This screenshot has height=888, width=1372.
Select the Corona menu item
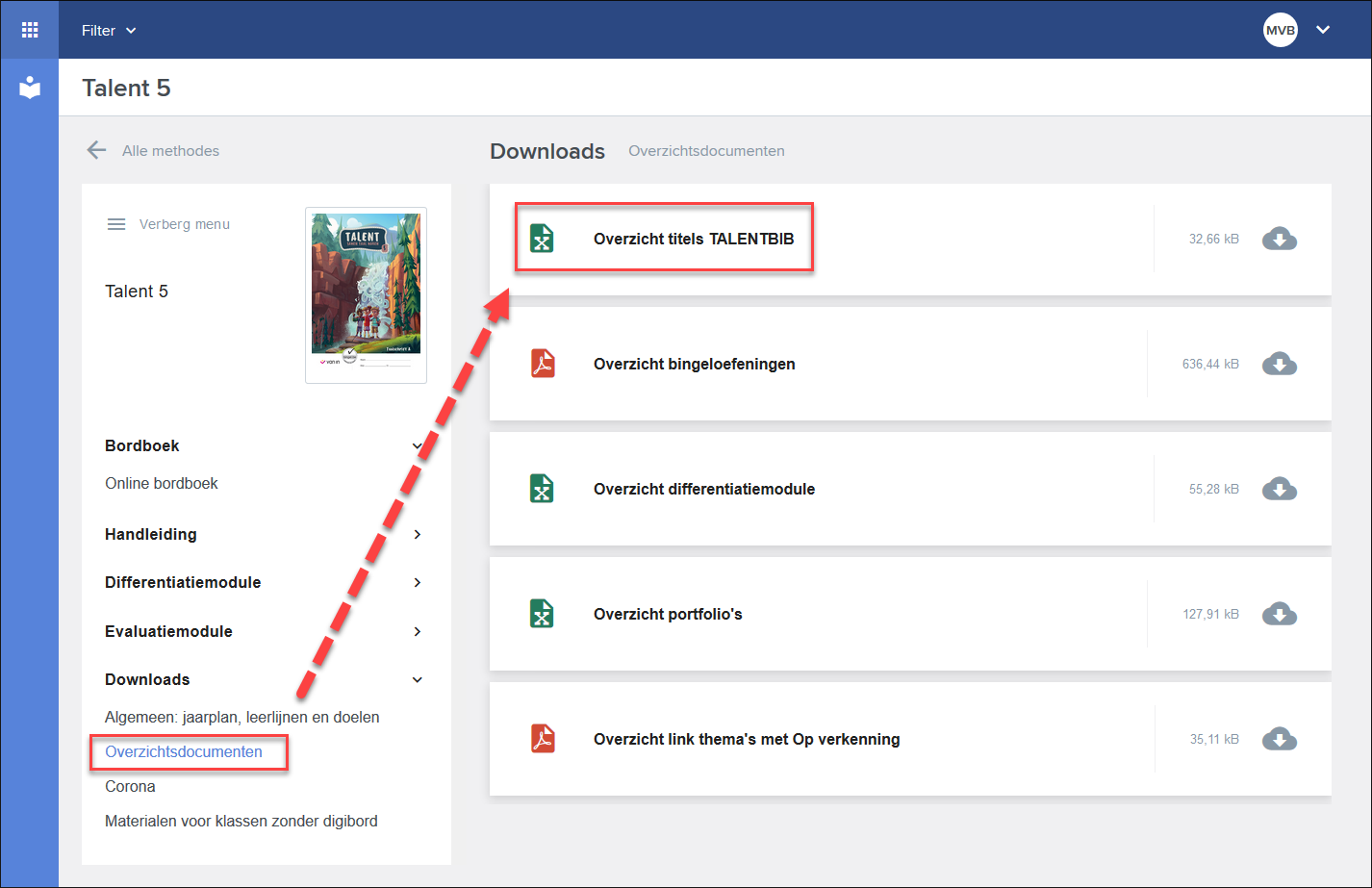[x=130, y=786]
